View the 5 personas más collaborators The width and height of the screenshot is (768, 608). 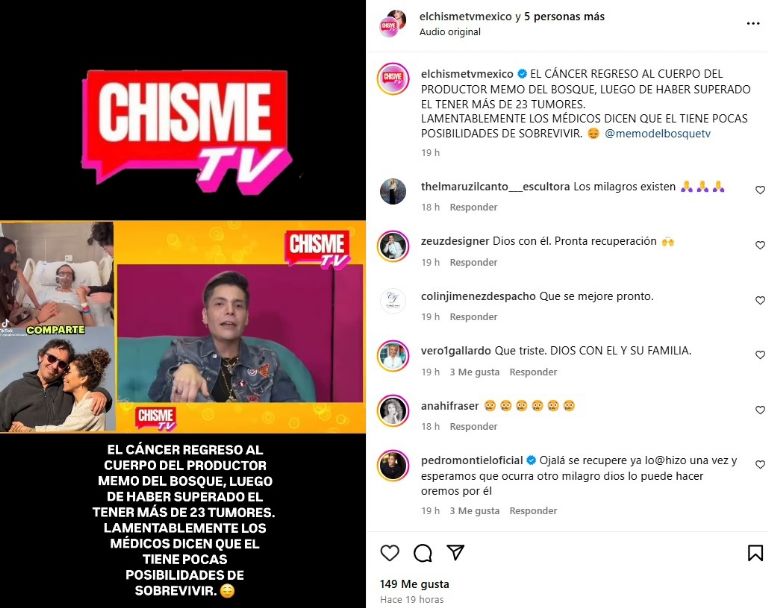click(x=564, y=16)
